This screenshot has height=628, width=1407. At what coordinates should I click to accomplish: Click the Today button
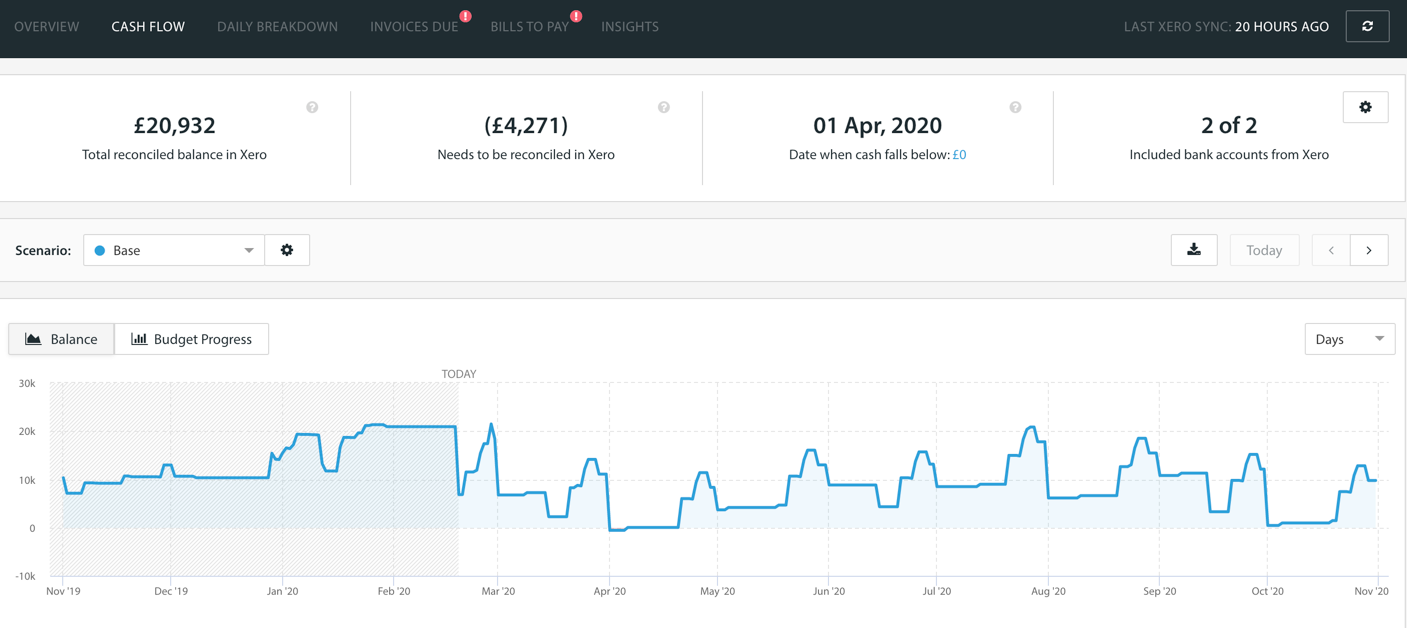(1264, 250)
